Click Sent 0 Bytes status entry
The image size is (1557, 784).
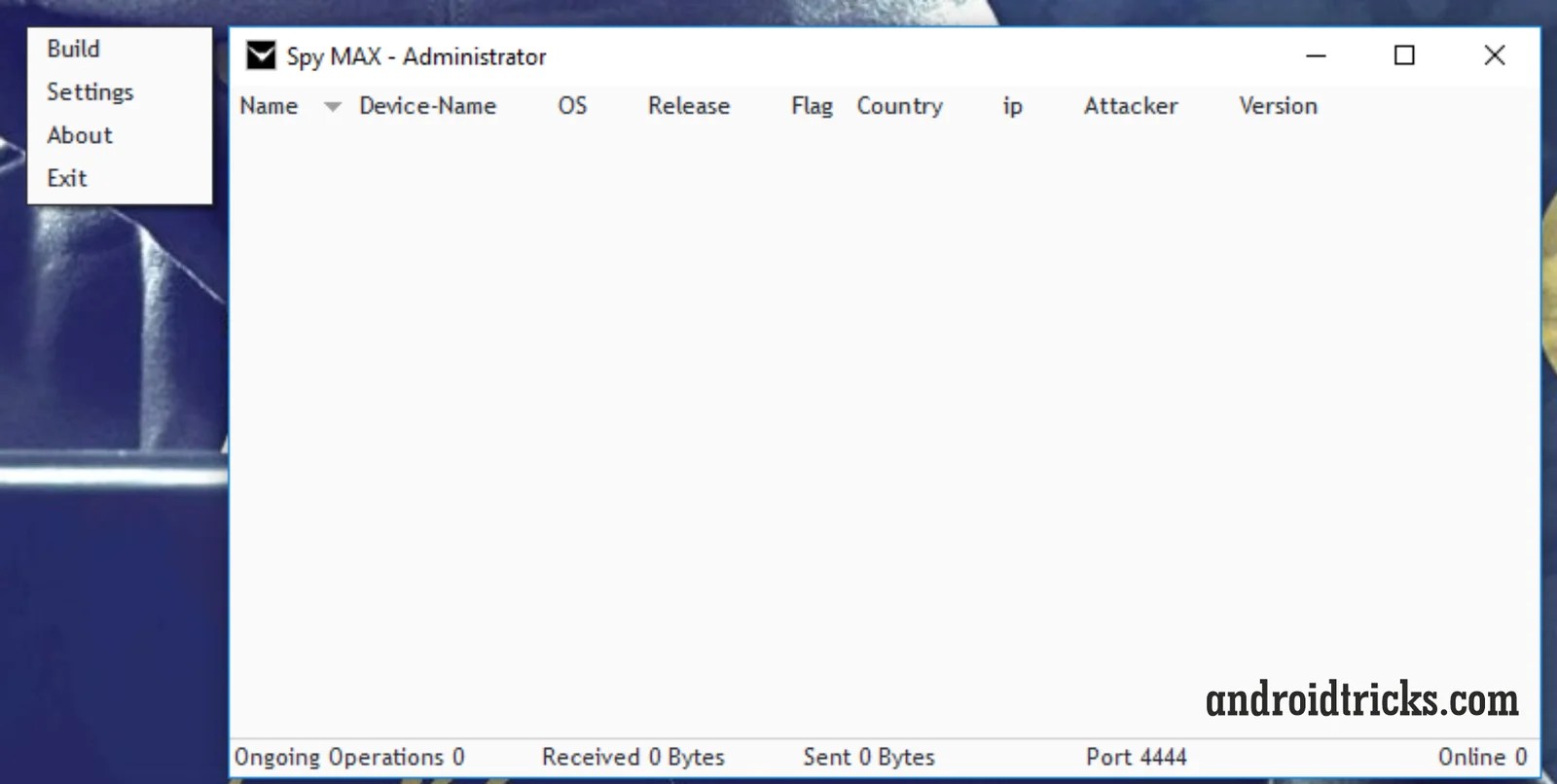[869, 757]
